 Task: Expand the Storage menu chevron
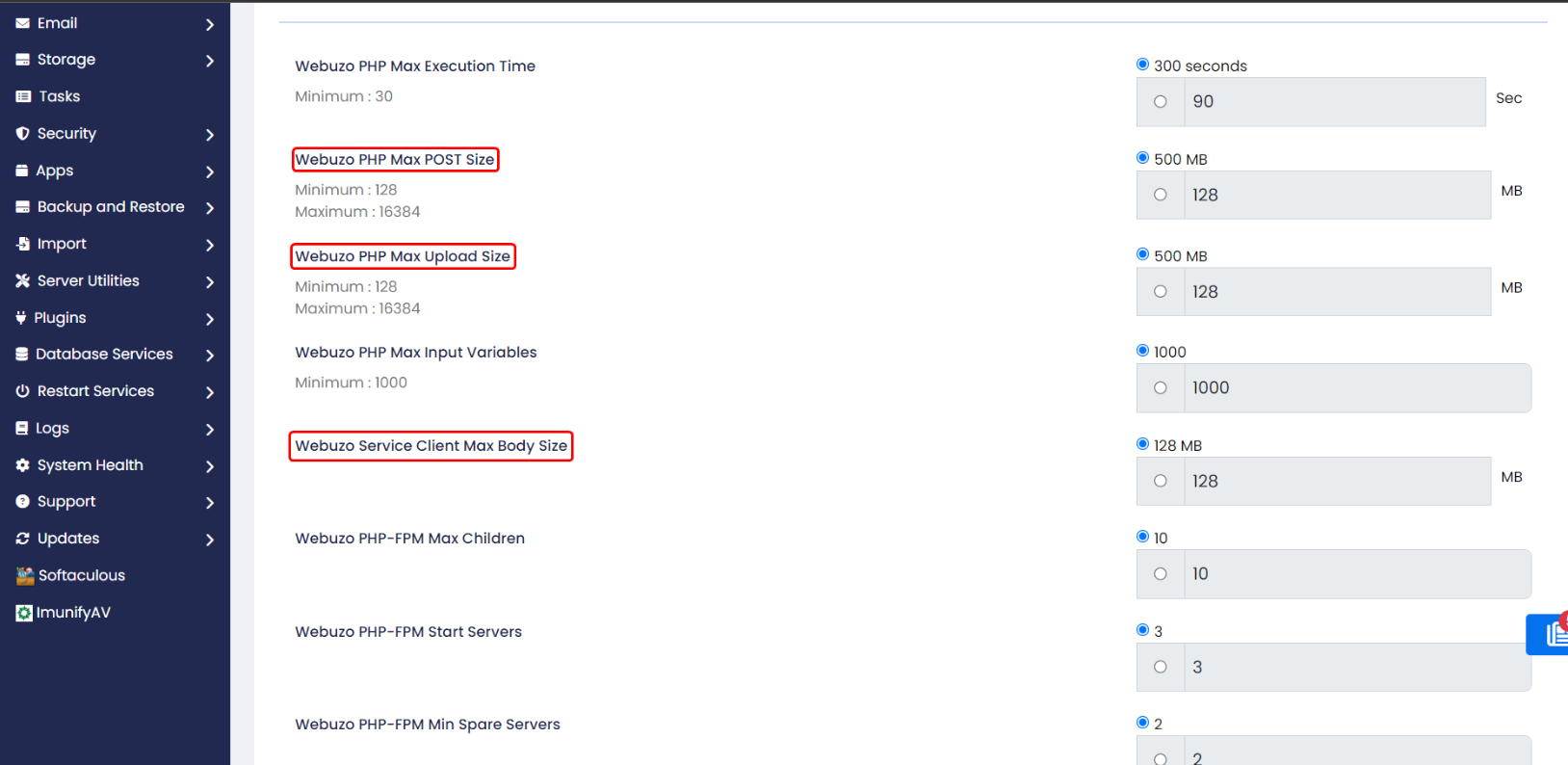[x=210, y=61]
